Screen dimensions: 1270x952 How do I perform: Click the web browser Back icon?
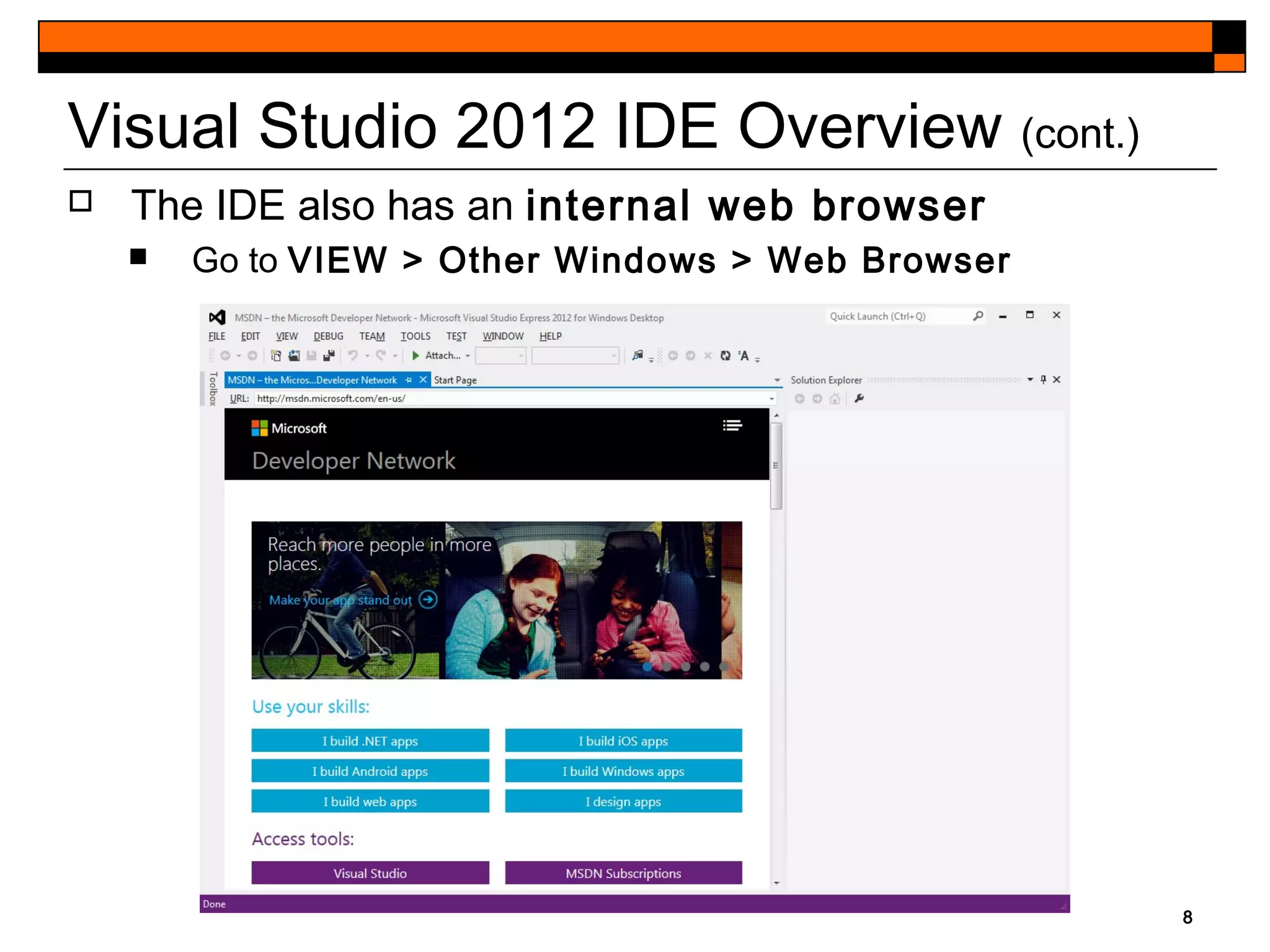pyautogui.click(x=673, y=356)
